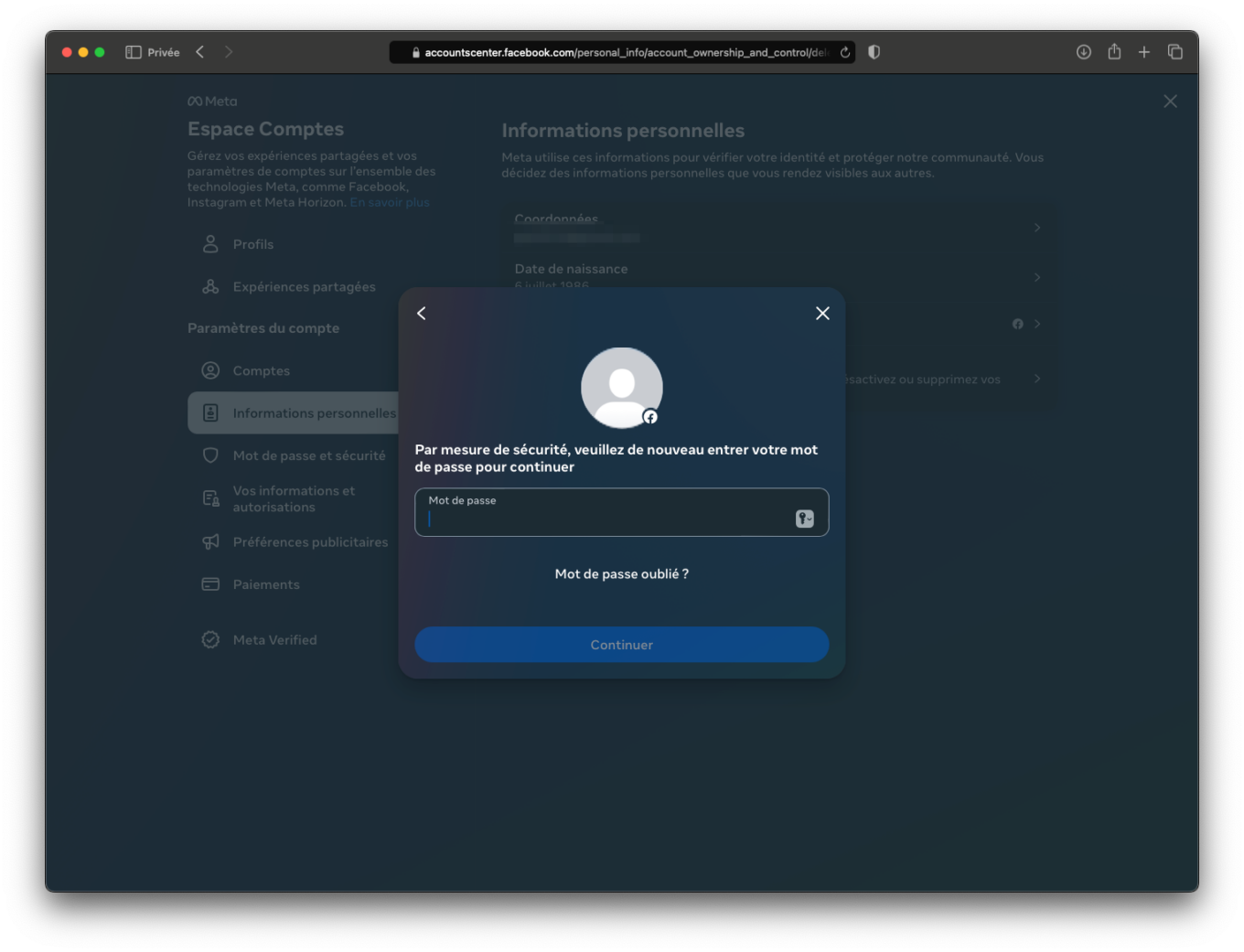Click the Espace Comptes heading
The width and height of the screenshot is (1244, 952).
tap(266, 129)
